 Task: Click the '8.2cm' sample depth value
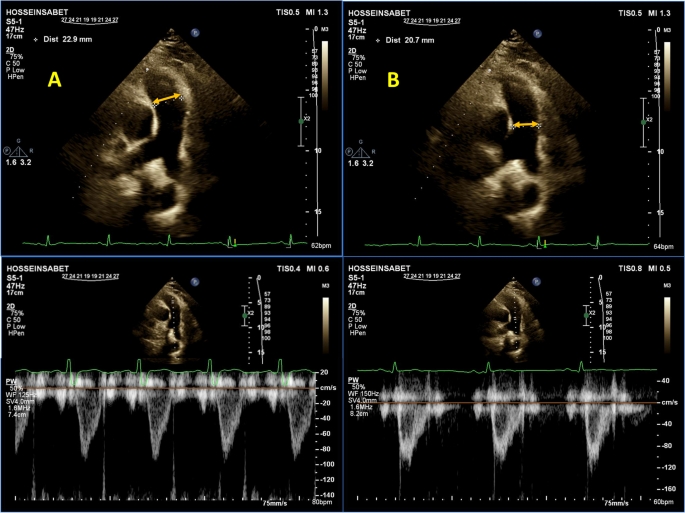[358, 413]
